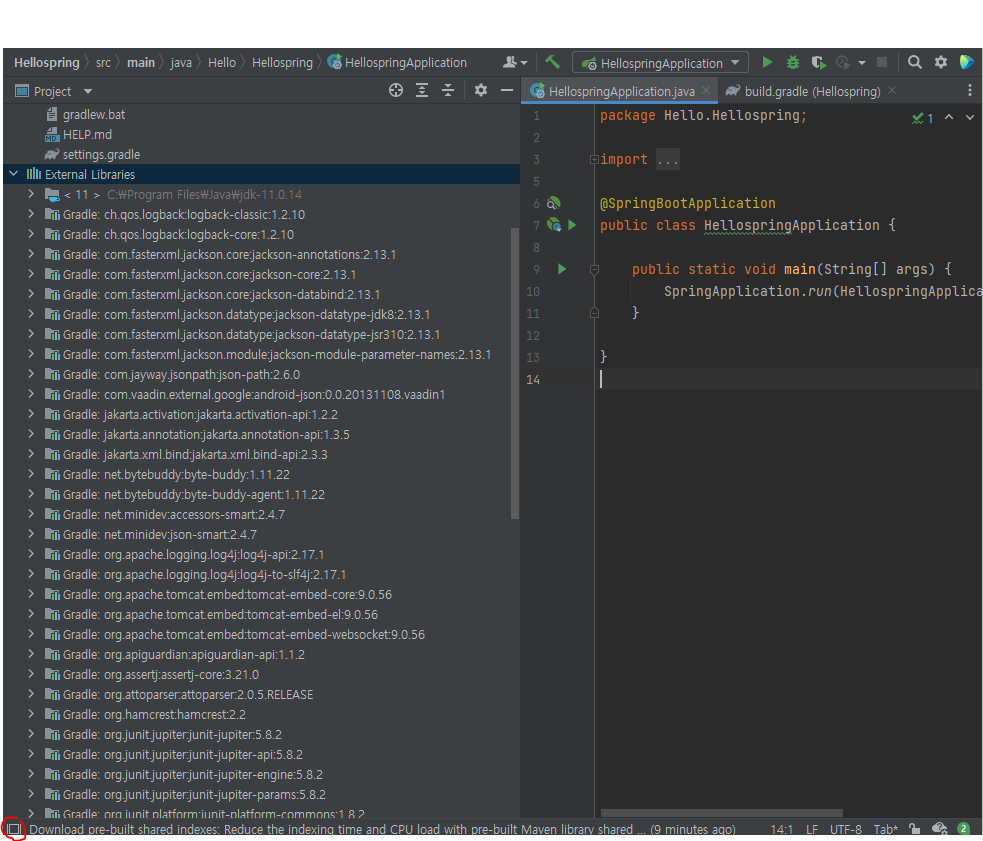
Task: Expand the folded import block on line 3
Action: click(594, 159)
